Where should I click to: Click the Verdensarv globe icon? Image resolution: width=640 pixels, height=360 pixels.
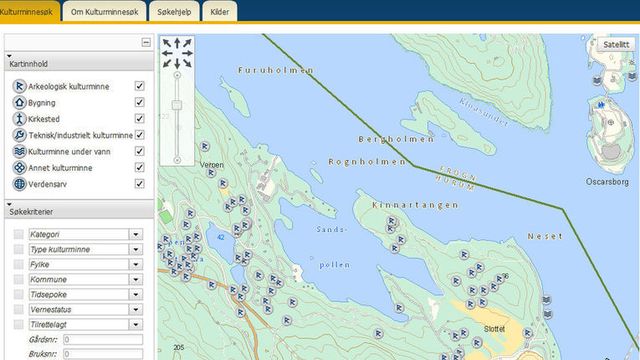(19, 184)
